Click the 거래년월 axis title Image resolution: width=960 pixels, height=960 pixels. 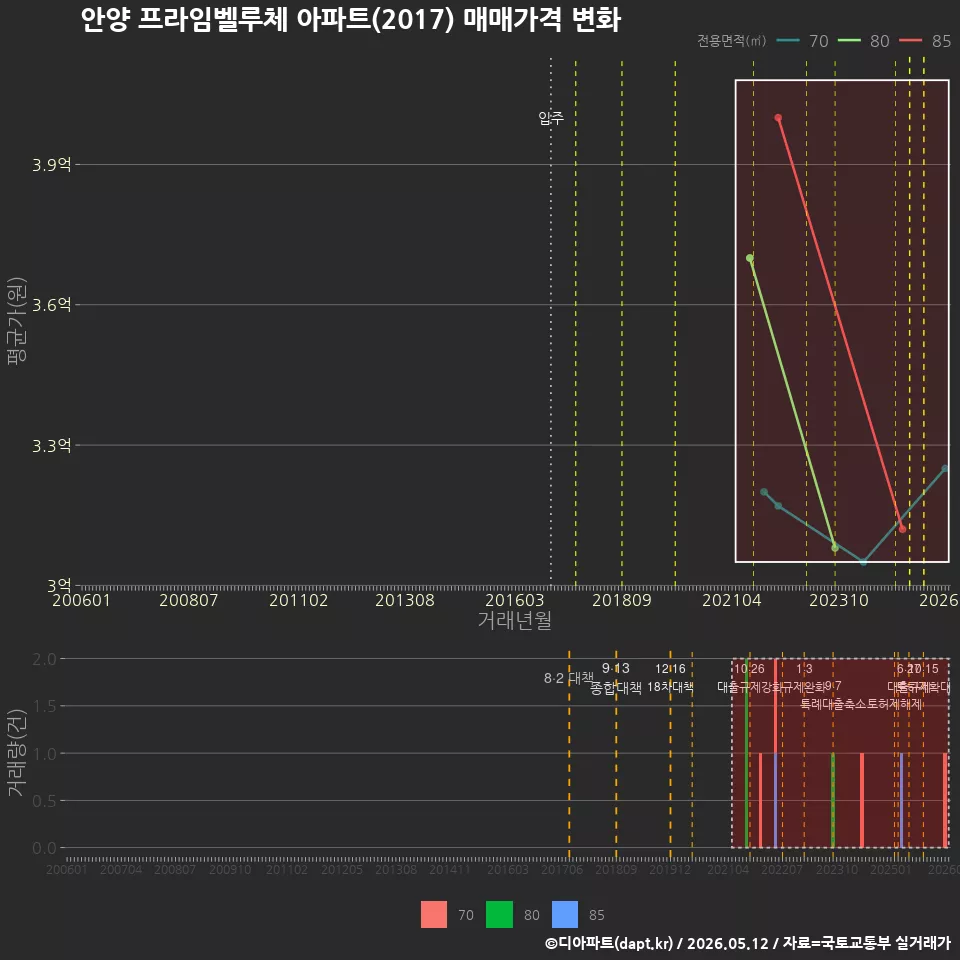coord(514,621)
